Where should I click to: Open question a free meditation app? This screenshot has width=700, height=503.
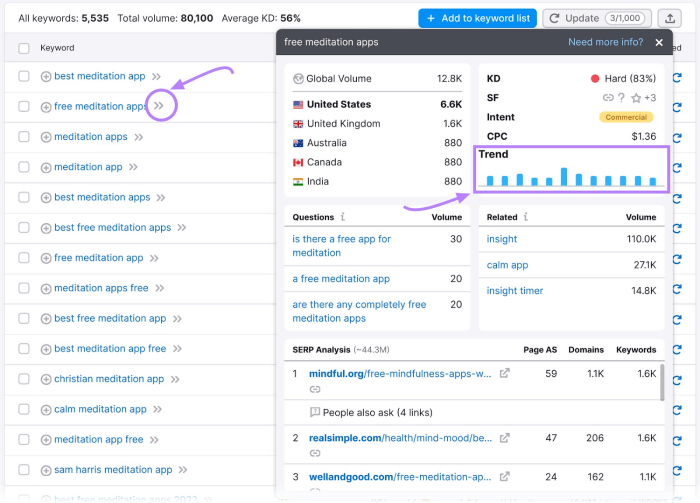[341, 279]
